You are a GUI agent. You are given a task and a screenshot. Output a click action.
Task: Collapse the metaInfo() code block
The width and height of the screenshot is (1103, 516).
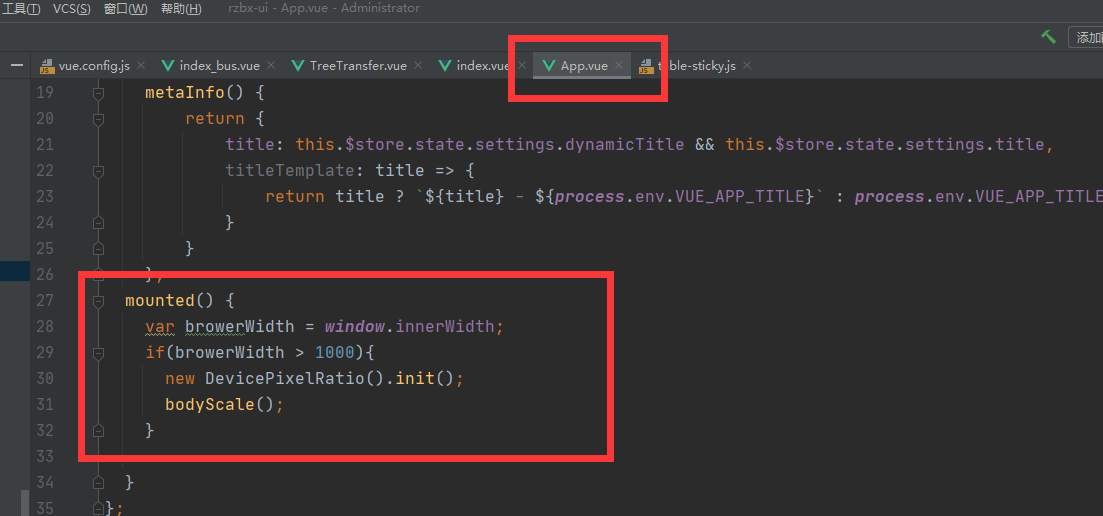point(98,93)
